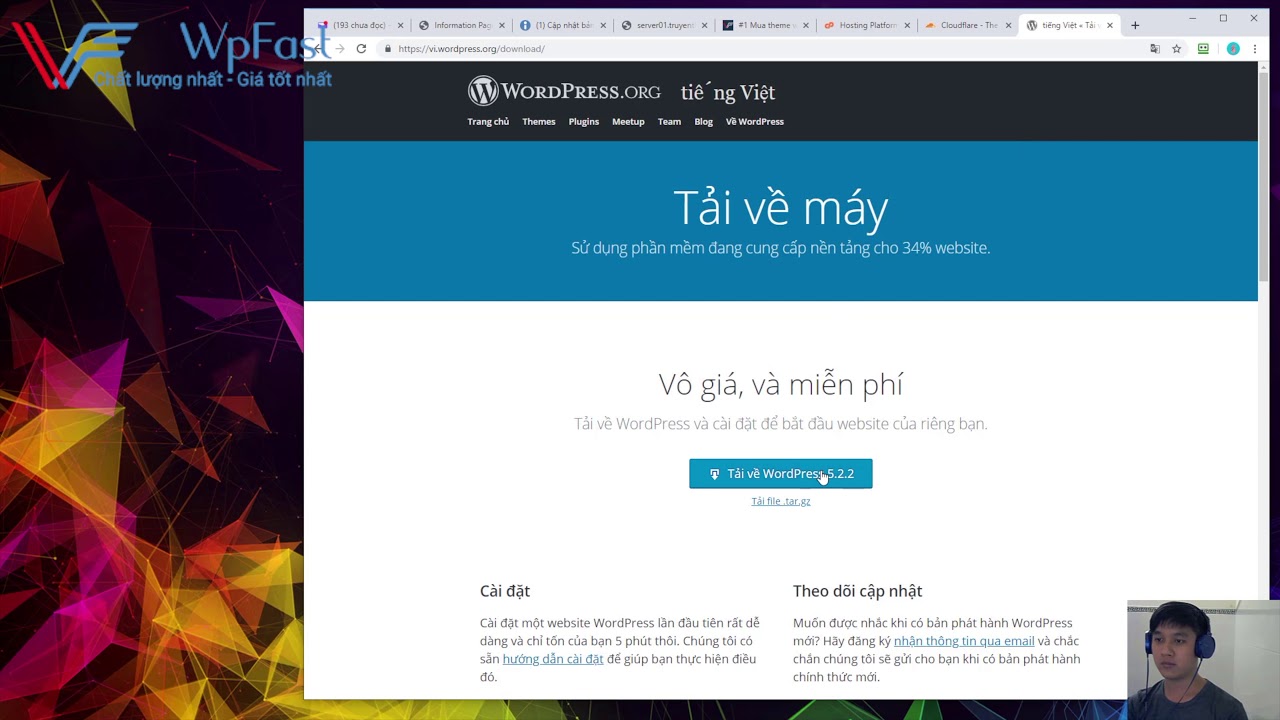Click the forward navigation arrow

(339, 48)
